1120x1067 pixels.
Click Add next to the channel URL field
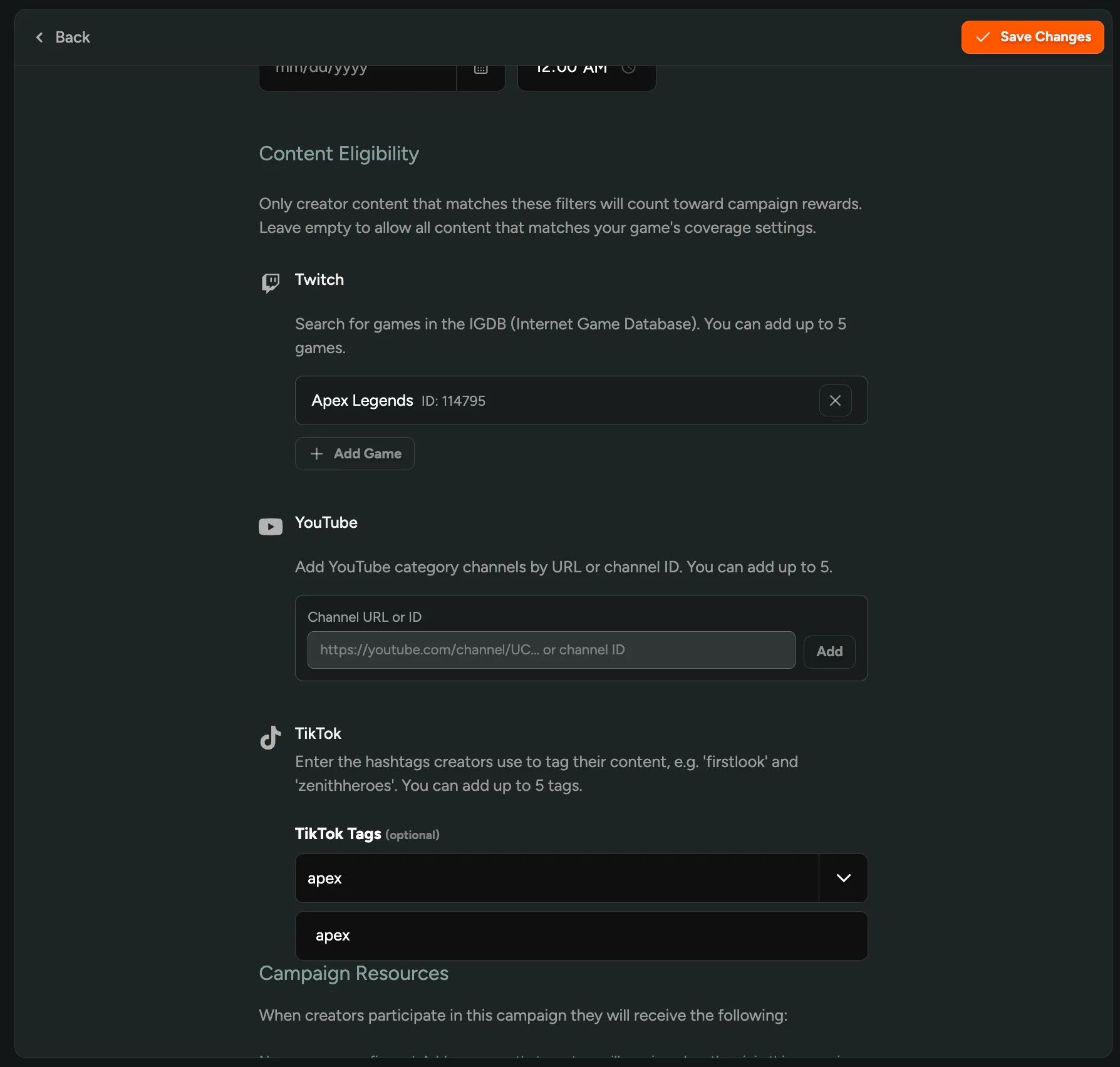(829, 652)
